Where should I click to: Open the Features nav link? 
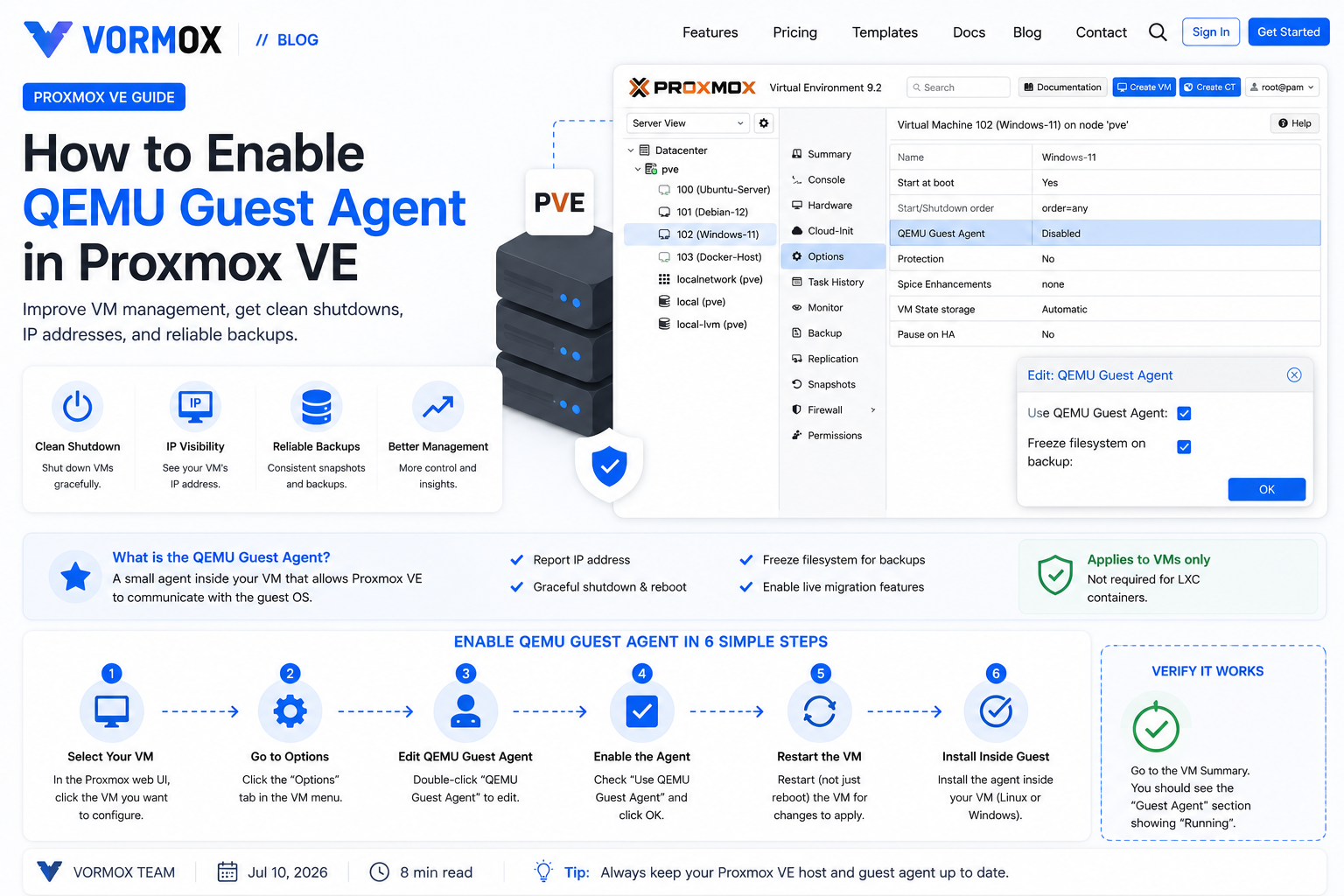click(710, 32)
